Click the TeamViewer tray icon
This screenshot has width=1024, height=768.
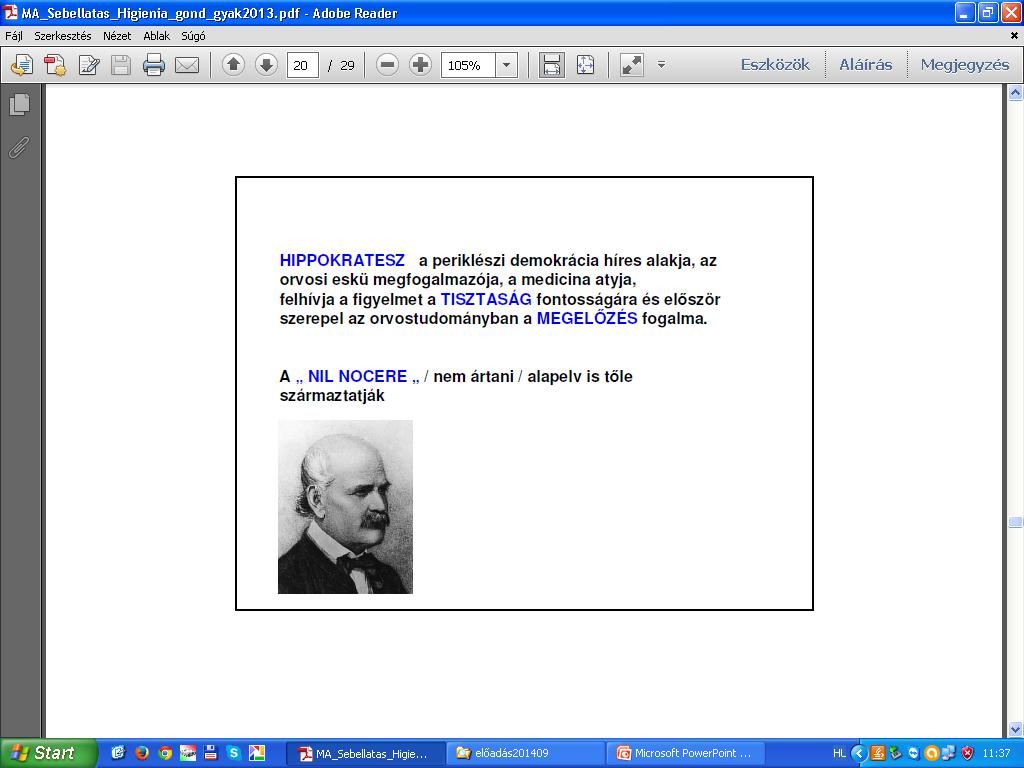pos(914,754)
